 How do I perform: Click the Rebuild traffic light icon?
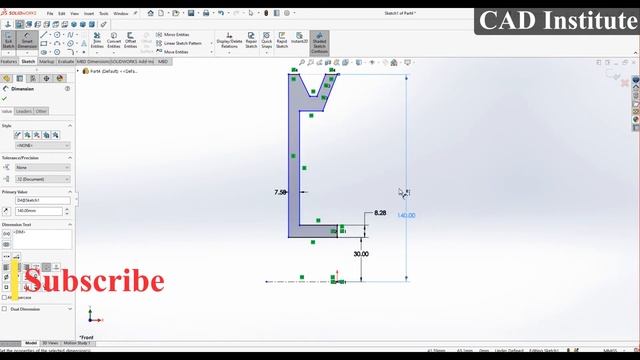[266, 13]
